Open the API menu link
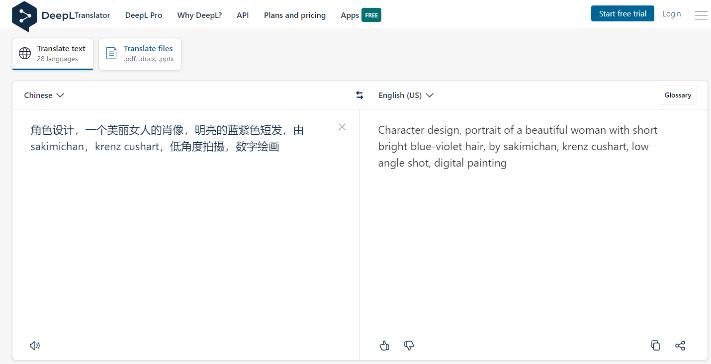 [x=243, y=15]
